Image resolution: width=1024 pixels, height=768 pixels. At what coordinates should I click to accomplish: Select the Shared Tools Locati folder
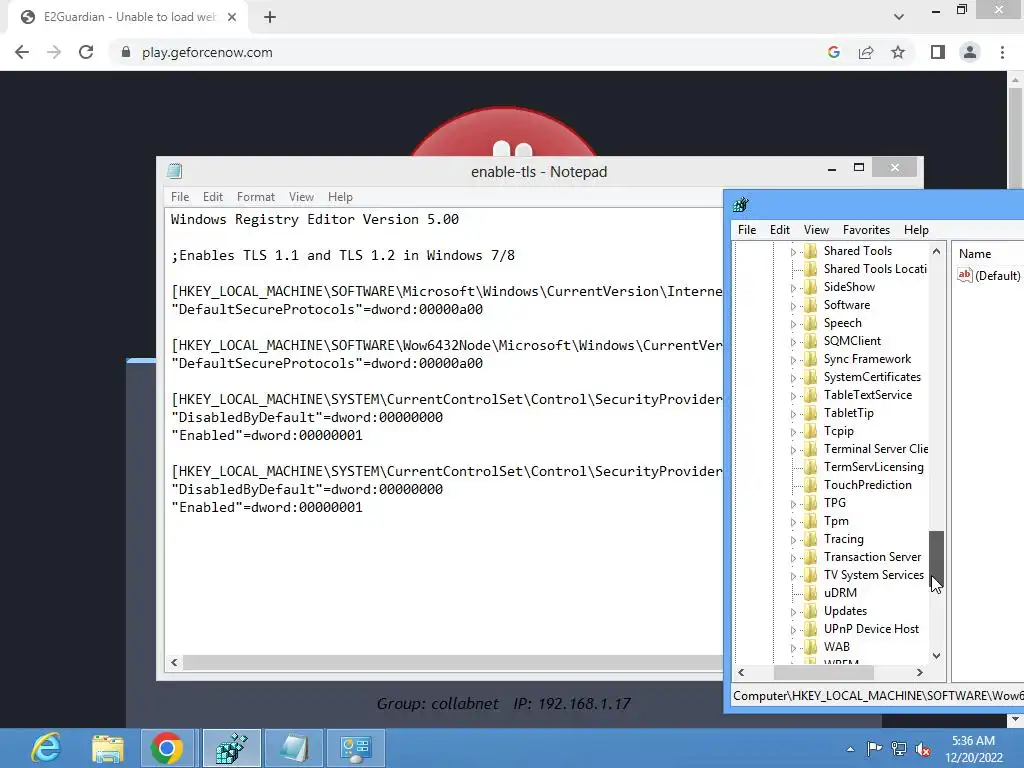[875, 268]
